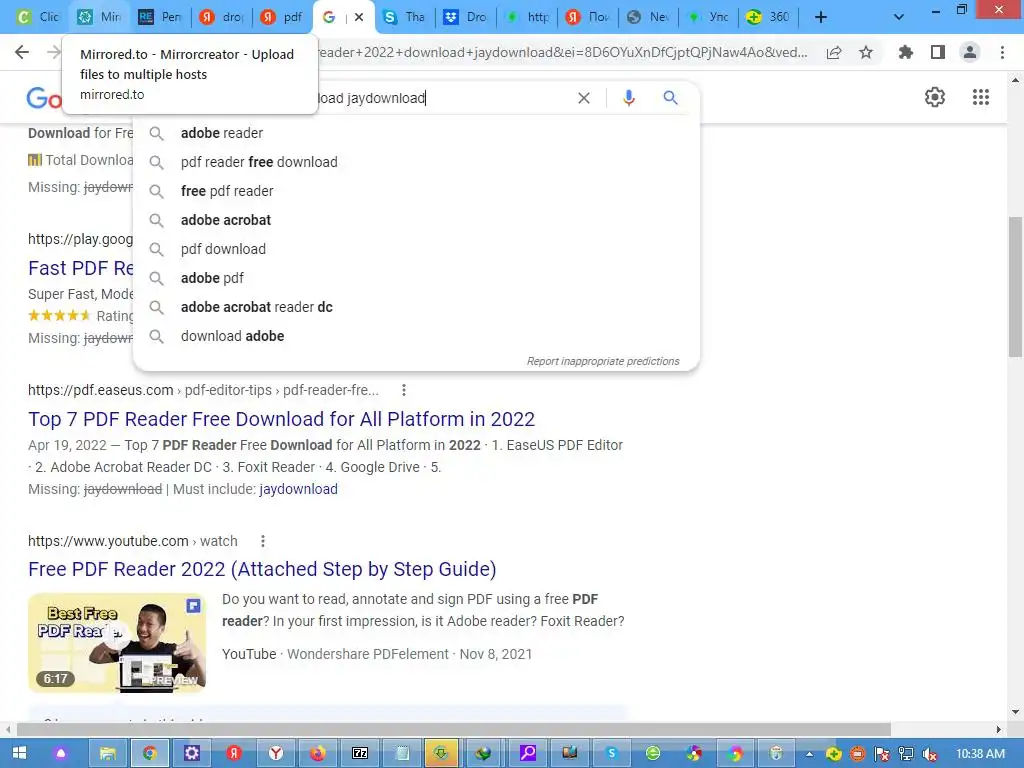Switch to the '360' tab
Image resolution: width=1024 pixels, height=768 pixels.
[769, 17]
